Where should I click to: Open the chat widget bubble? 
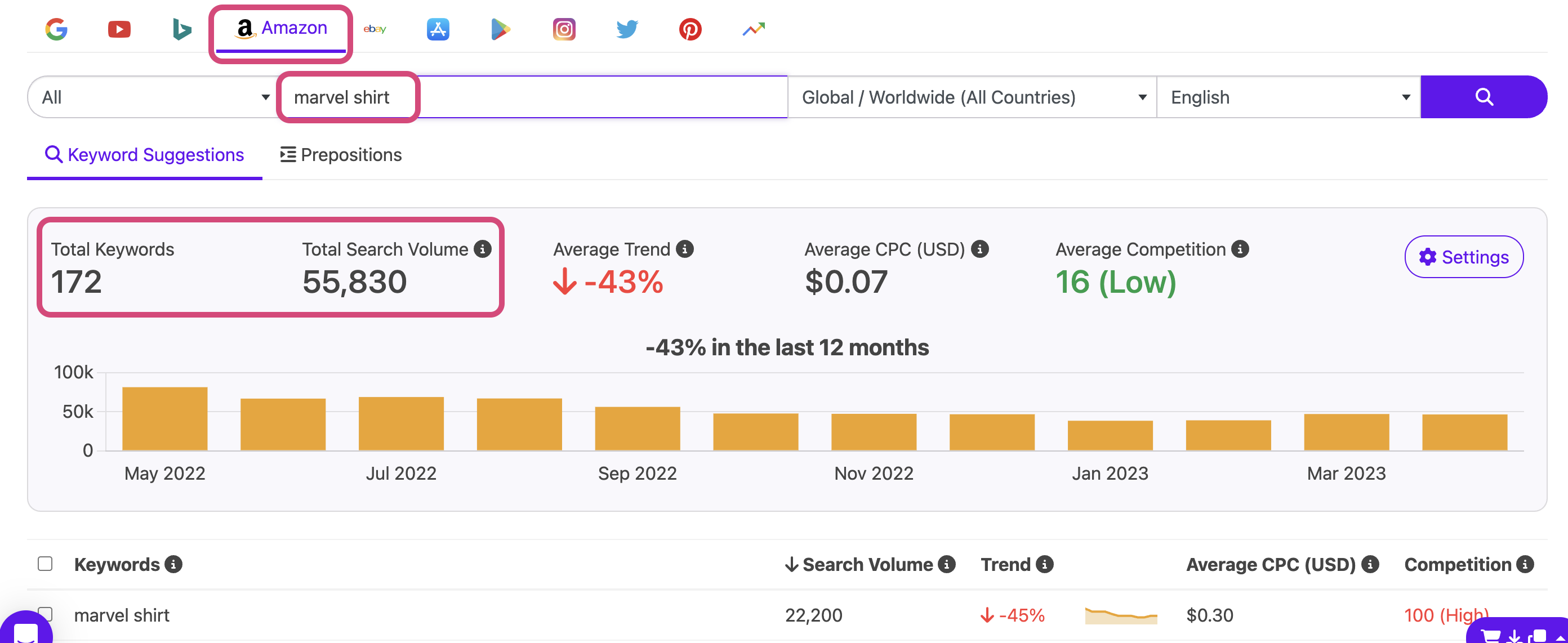pyautogui.click(x=25, y=629)
